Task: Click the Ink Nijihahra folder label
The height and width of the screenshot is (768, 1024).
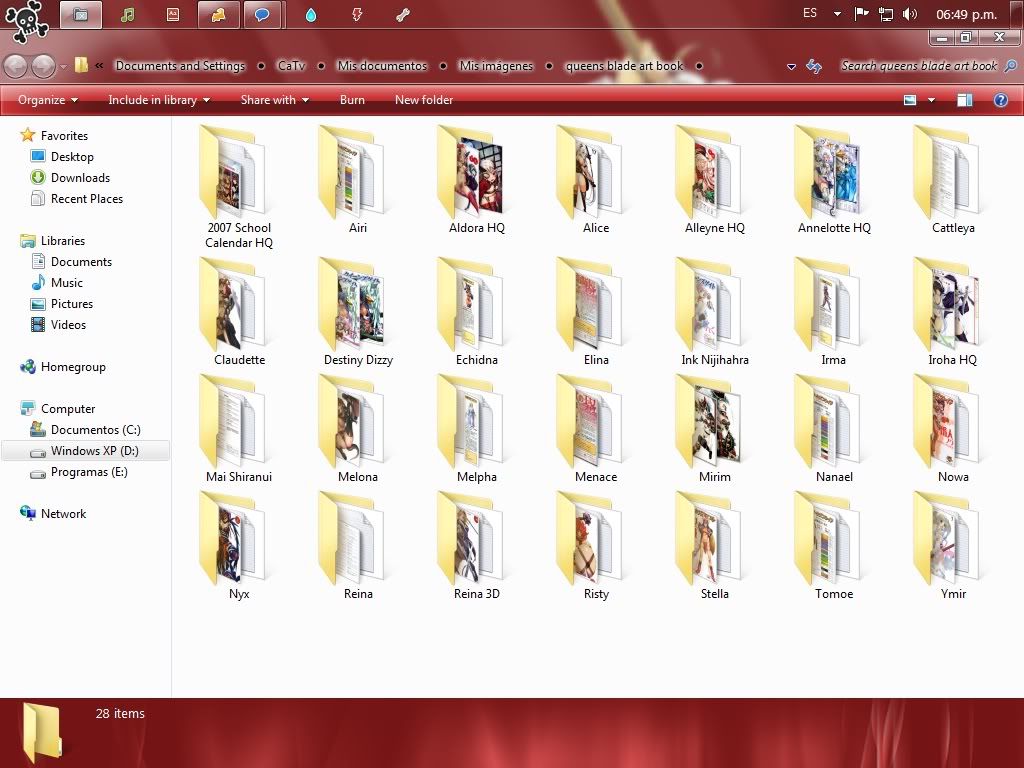Action: (714, 360)
